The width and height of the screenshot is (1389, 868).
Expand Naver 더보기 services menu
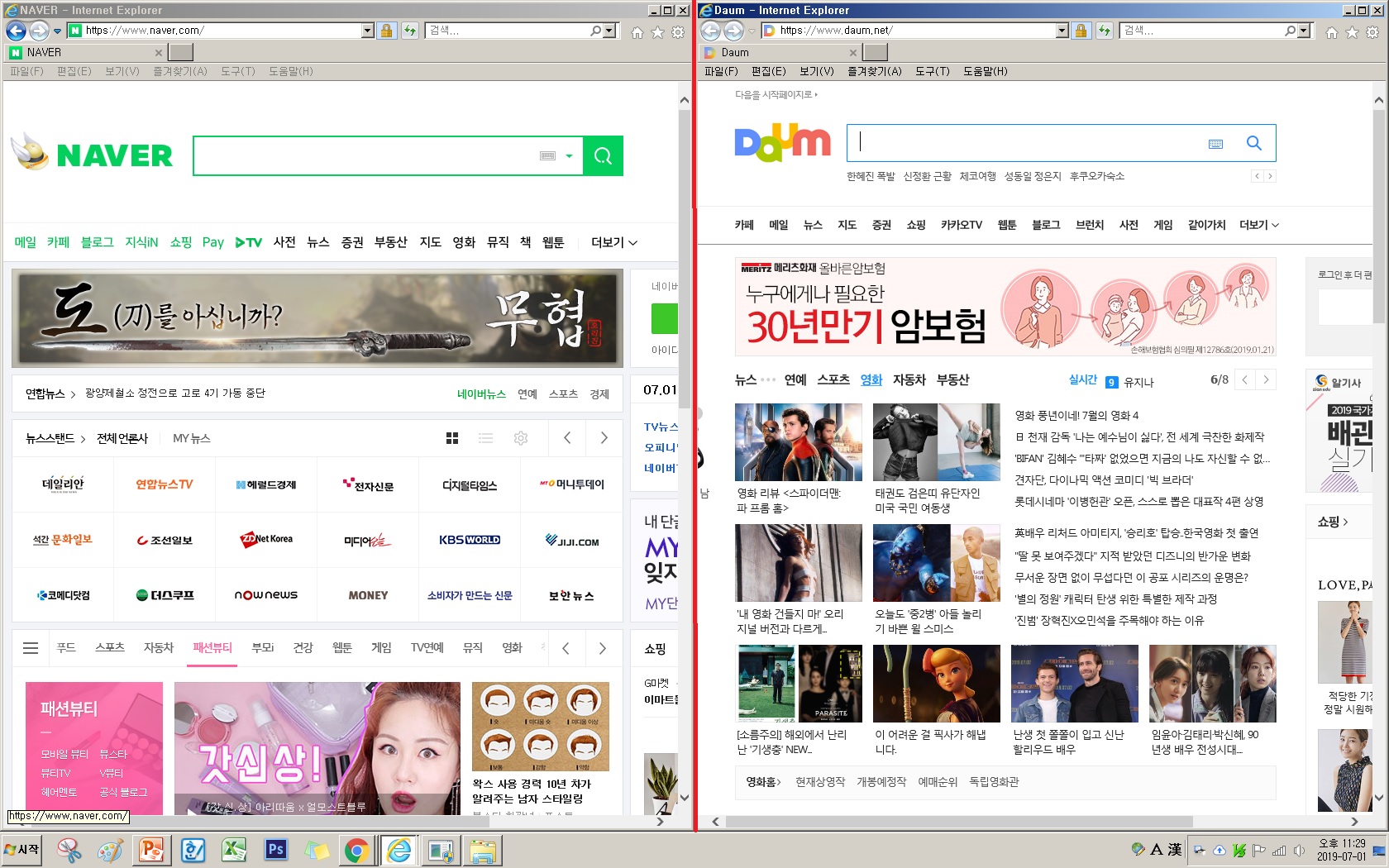coord(614,242)
